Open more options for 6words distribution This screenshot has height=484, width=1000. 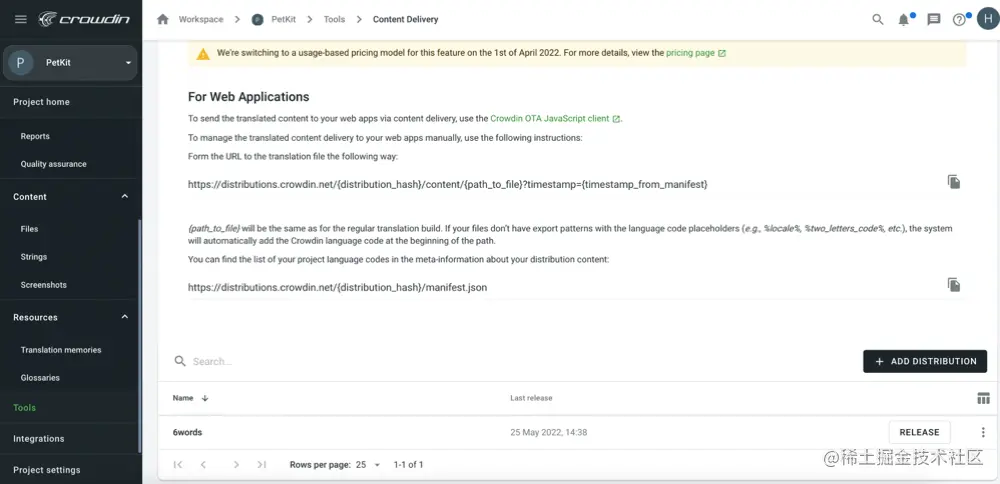(983, 432)
